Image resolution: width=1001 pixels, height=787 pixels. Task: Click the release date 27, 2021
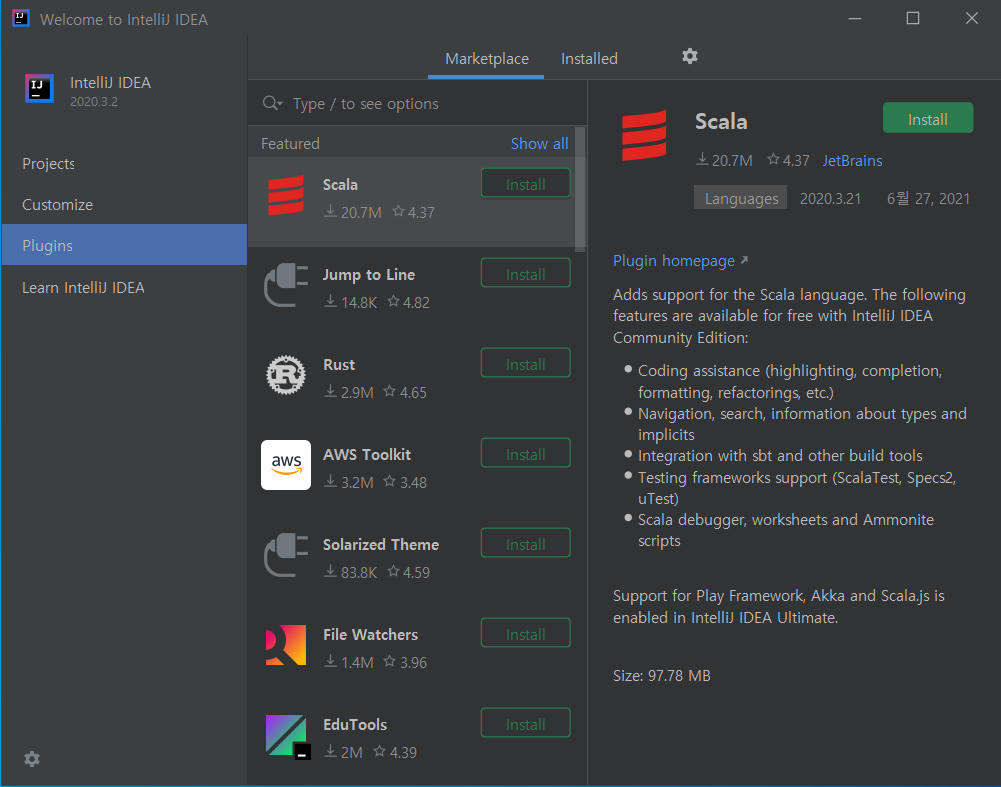coord(928,199)
